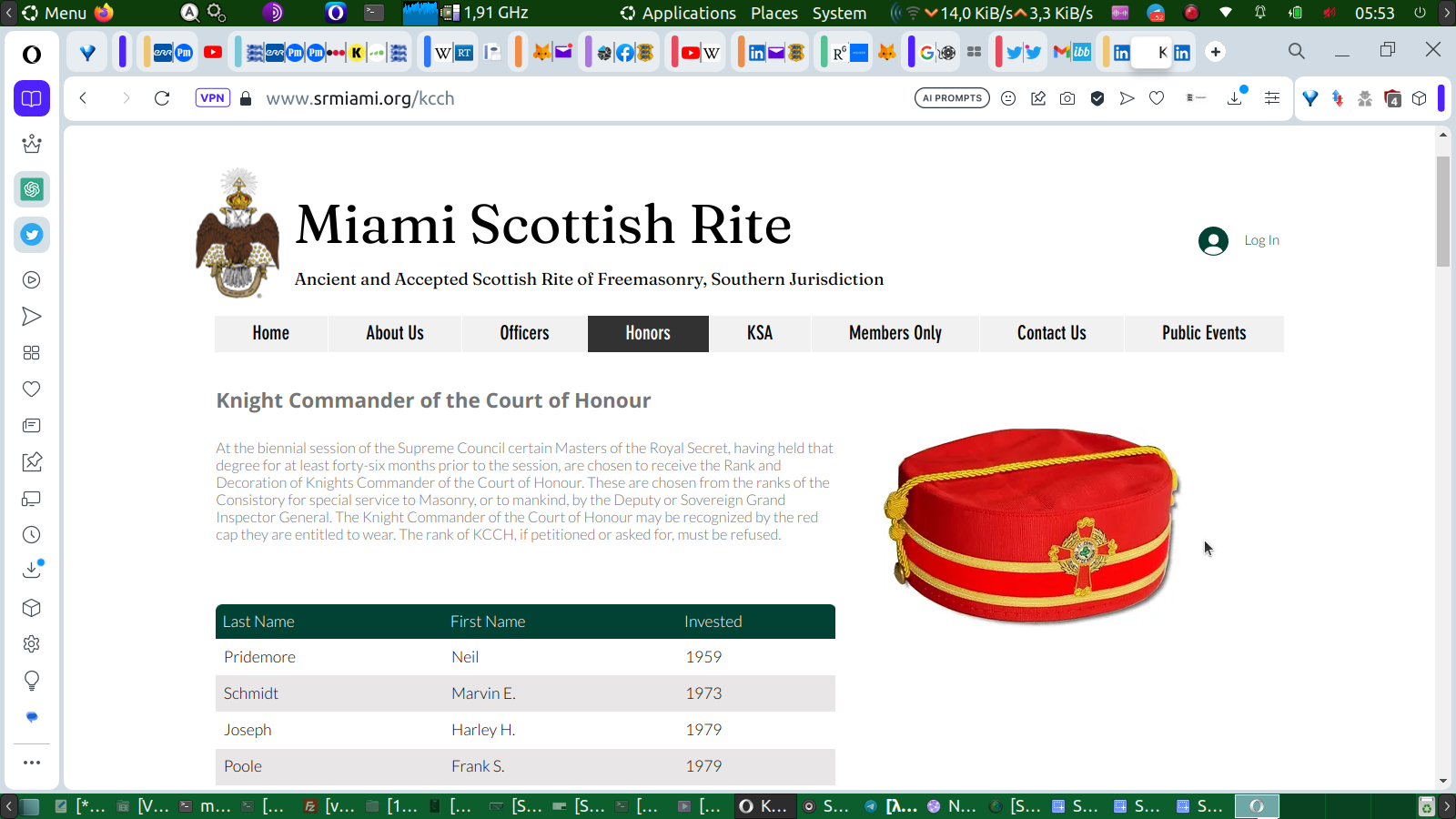The width and height of the screenshot is (1456, 819).
Task: Open Downloads in the sidebar
Action: [32, 571]
